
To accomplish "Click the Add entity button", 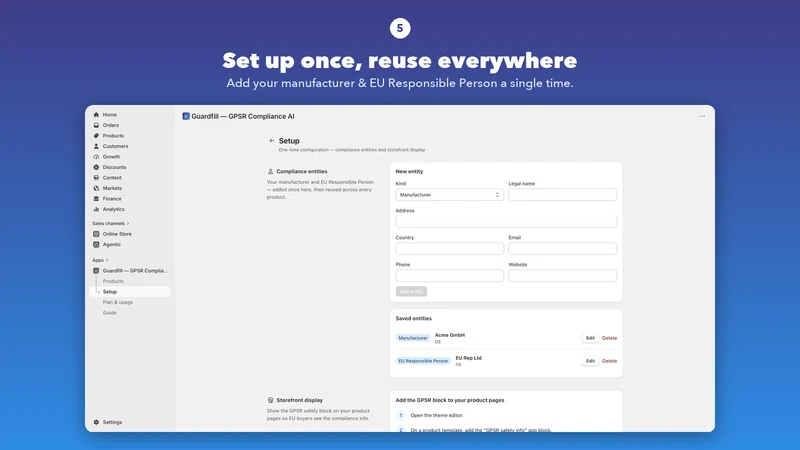I will click(411, 291).
